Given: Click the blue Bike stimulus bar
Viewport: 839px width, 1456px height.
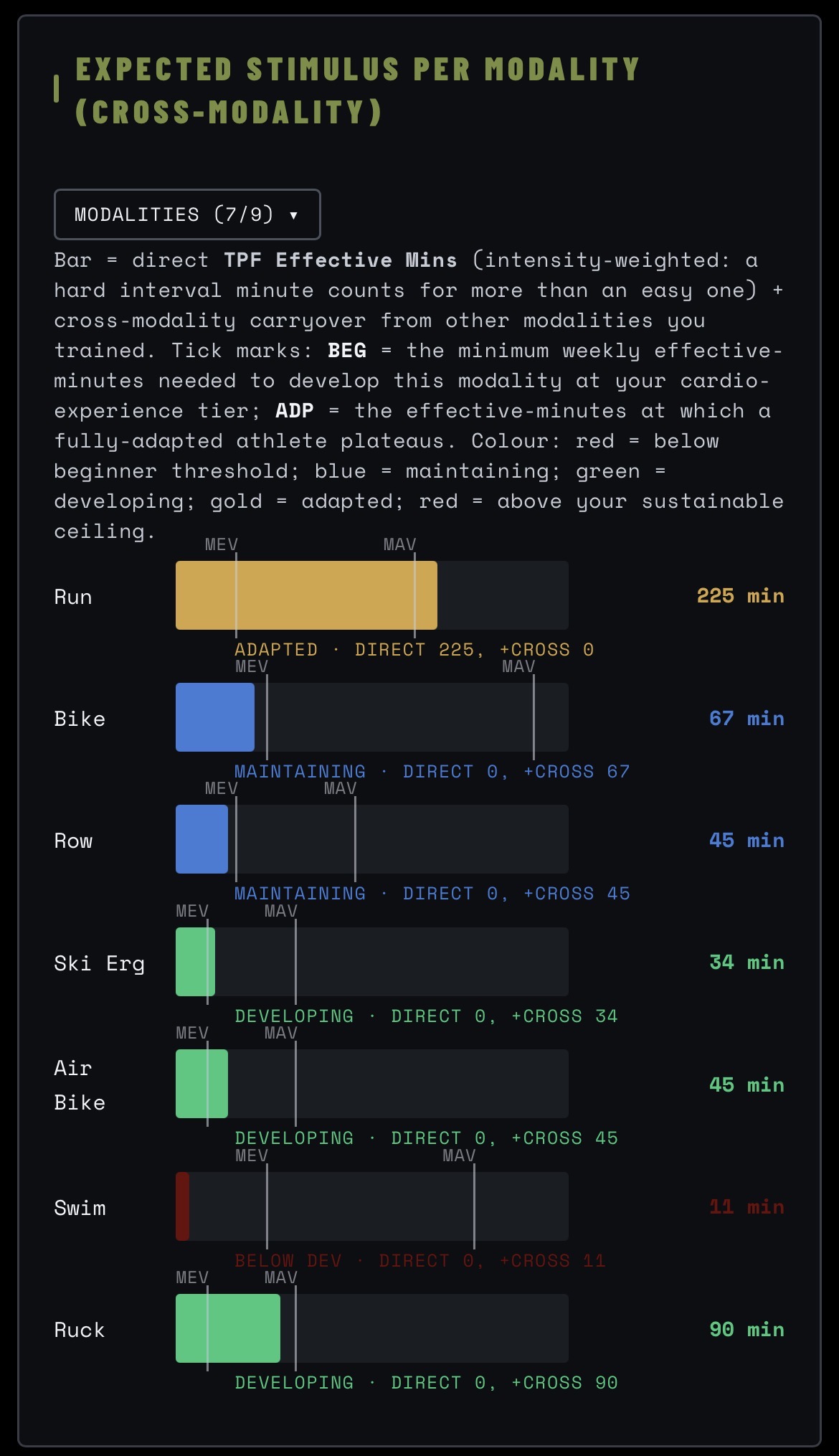Looking at the screenshot, I should point(215,717).
